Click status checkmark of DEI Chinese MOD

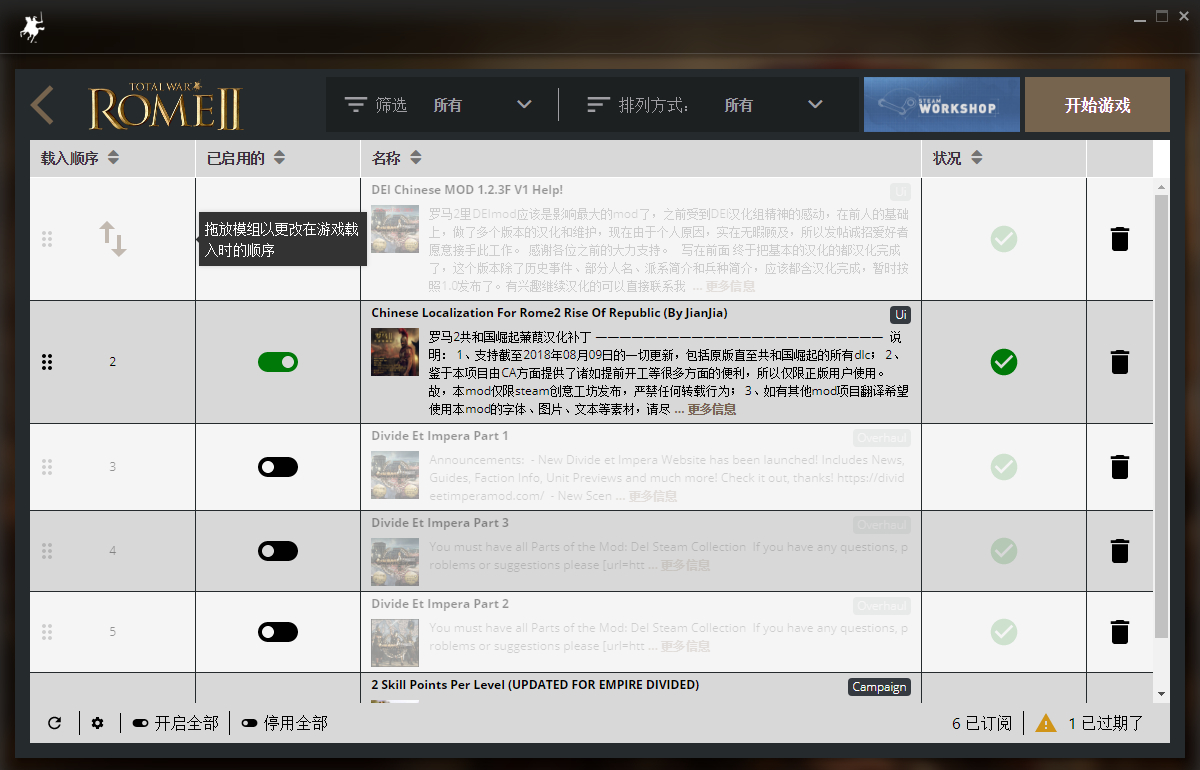click(x=1004, y=239)
